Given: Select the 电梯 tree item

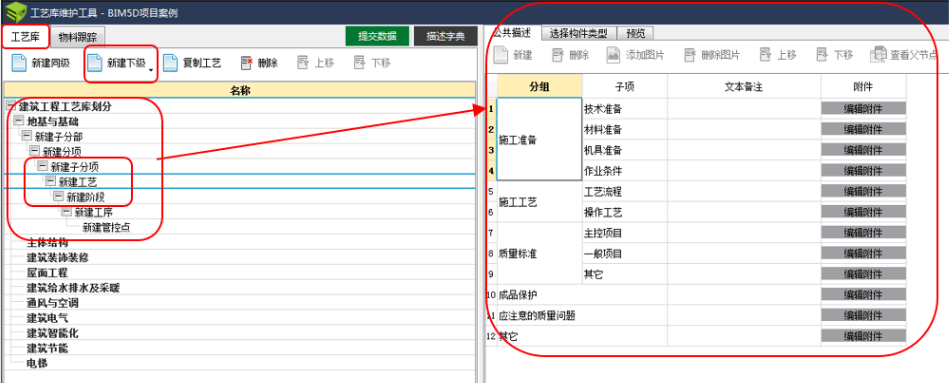Looking at the screenshot, I should (37, 363).
